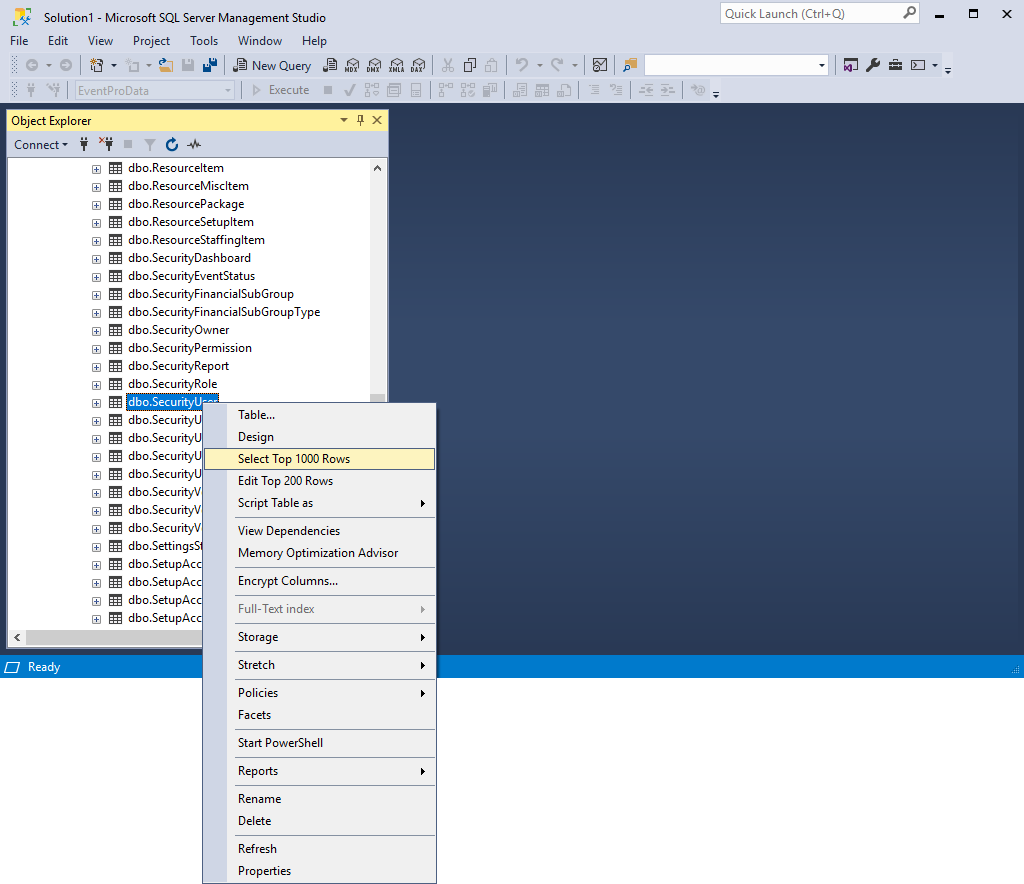Click the command window toolbar icon

point(918,65)
